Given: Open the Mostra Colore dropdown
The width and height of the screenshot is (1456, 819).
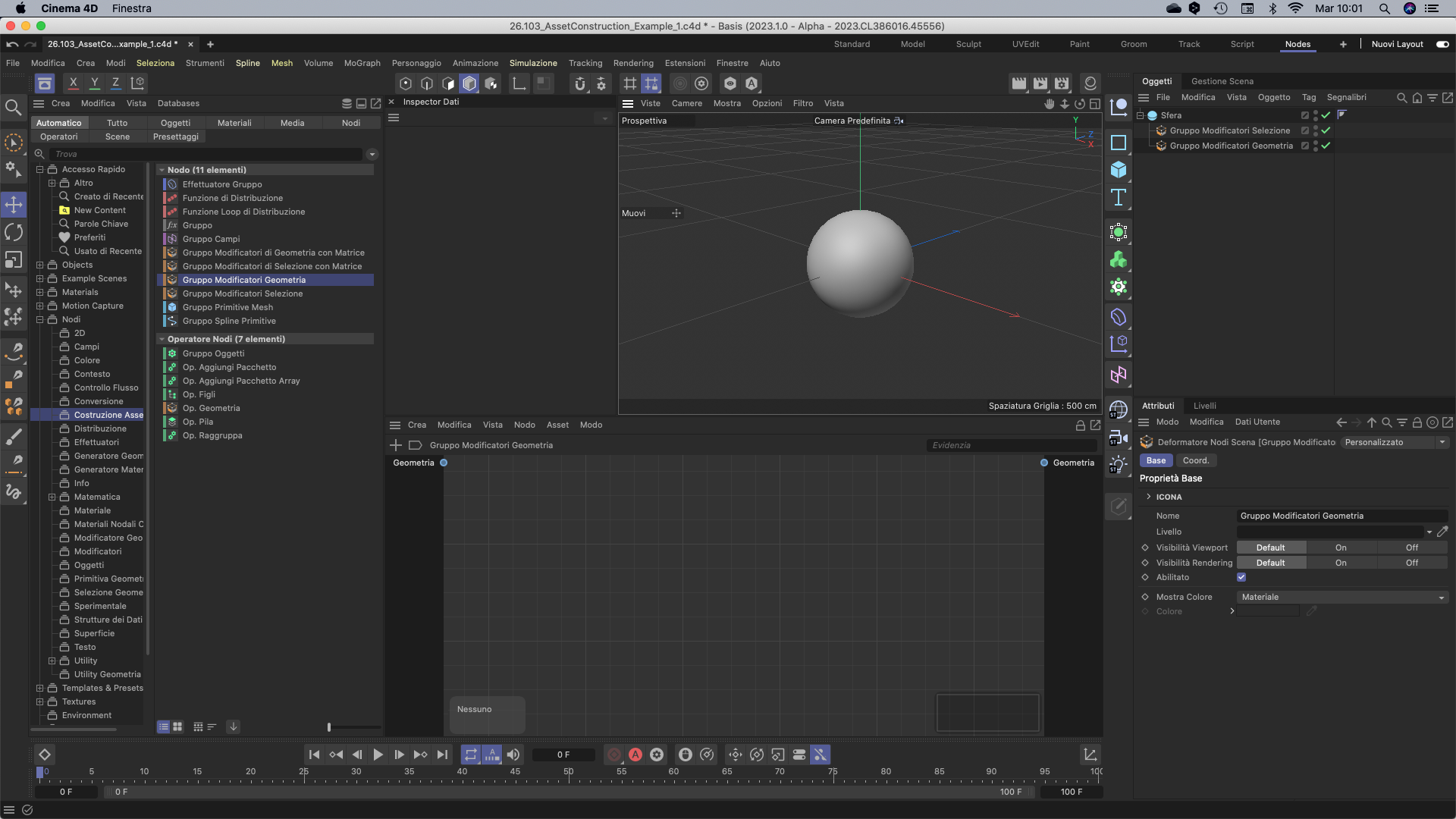Looking at the screenshot, I should [x=1342, y=597].
